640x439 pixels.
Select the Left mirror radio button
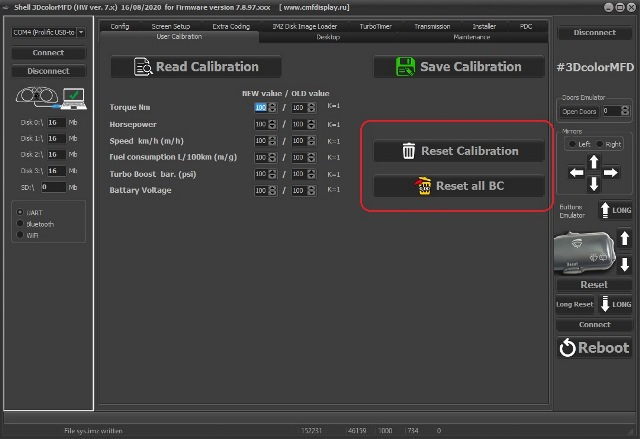(x=571, y=144)
